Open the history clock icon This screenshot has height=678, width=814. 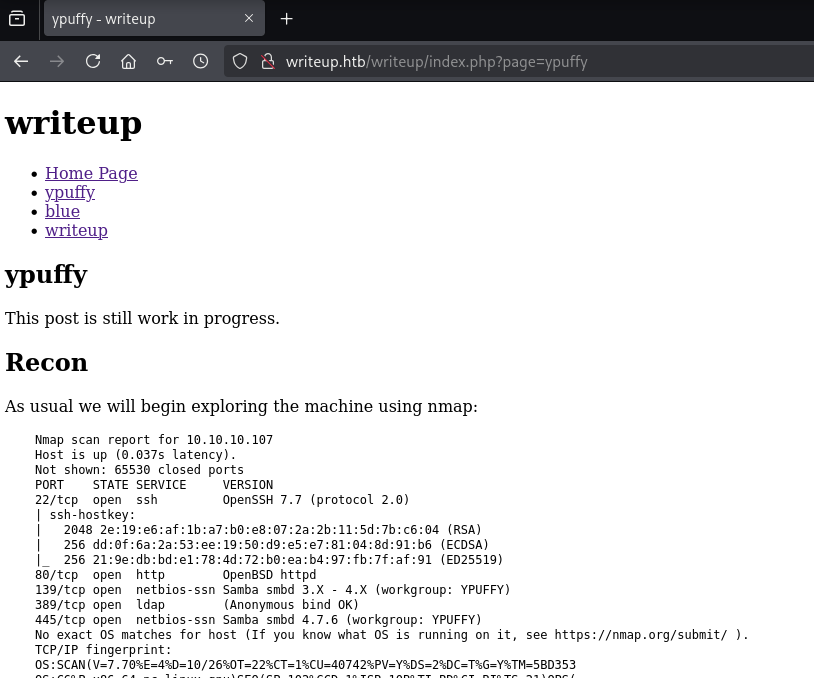point(200,61)
